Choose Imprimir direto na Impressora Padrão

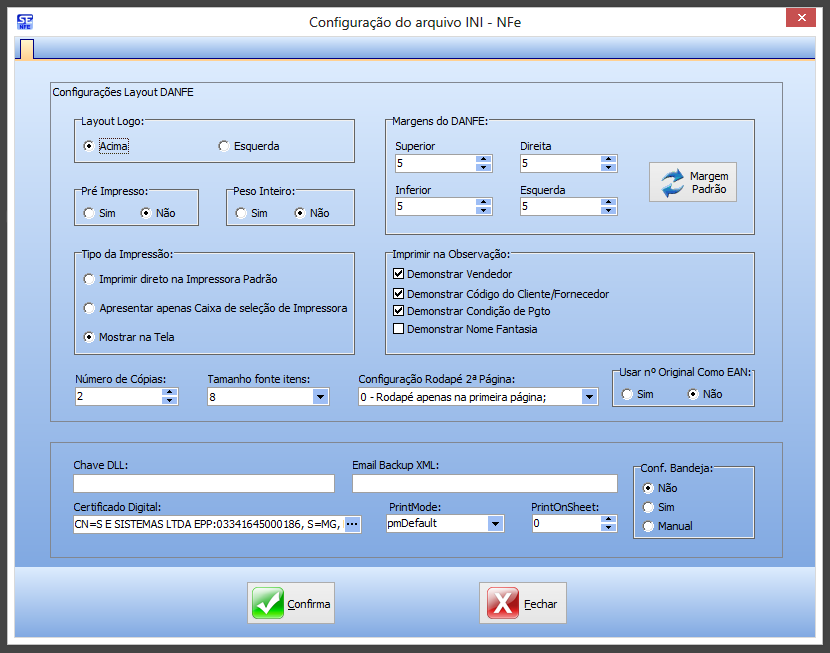(x=90, y=279)
